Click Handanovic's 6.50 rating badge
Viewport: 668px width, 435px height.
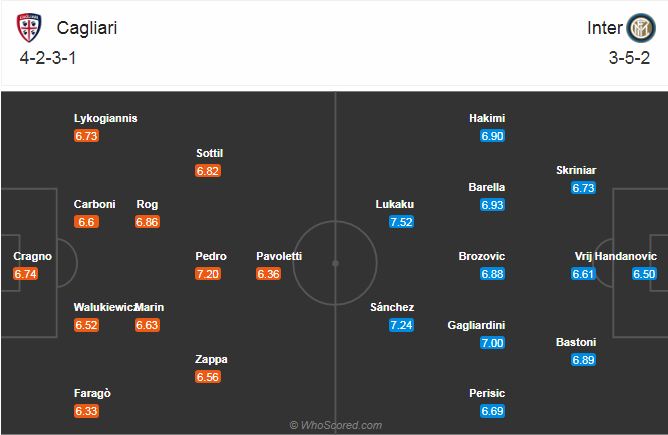(x=644, y=274)
